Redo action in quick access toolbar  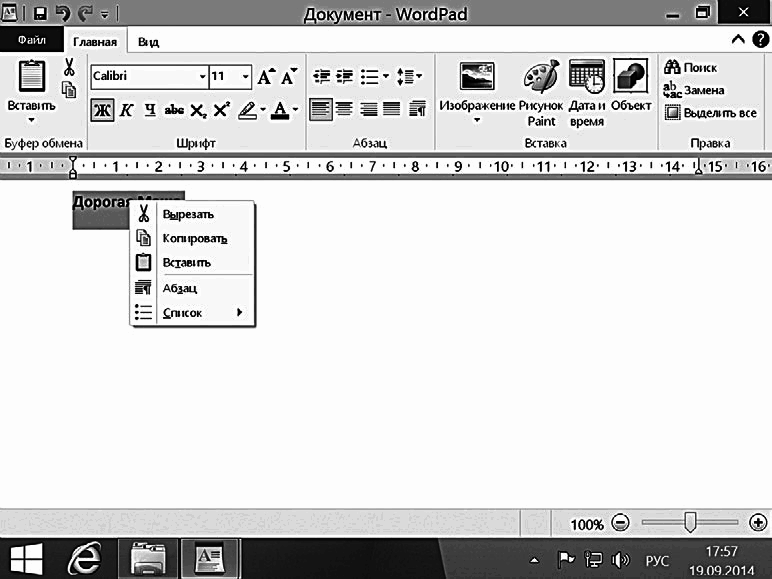point(85,13)
